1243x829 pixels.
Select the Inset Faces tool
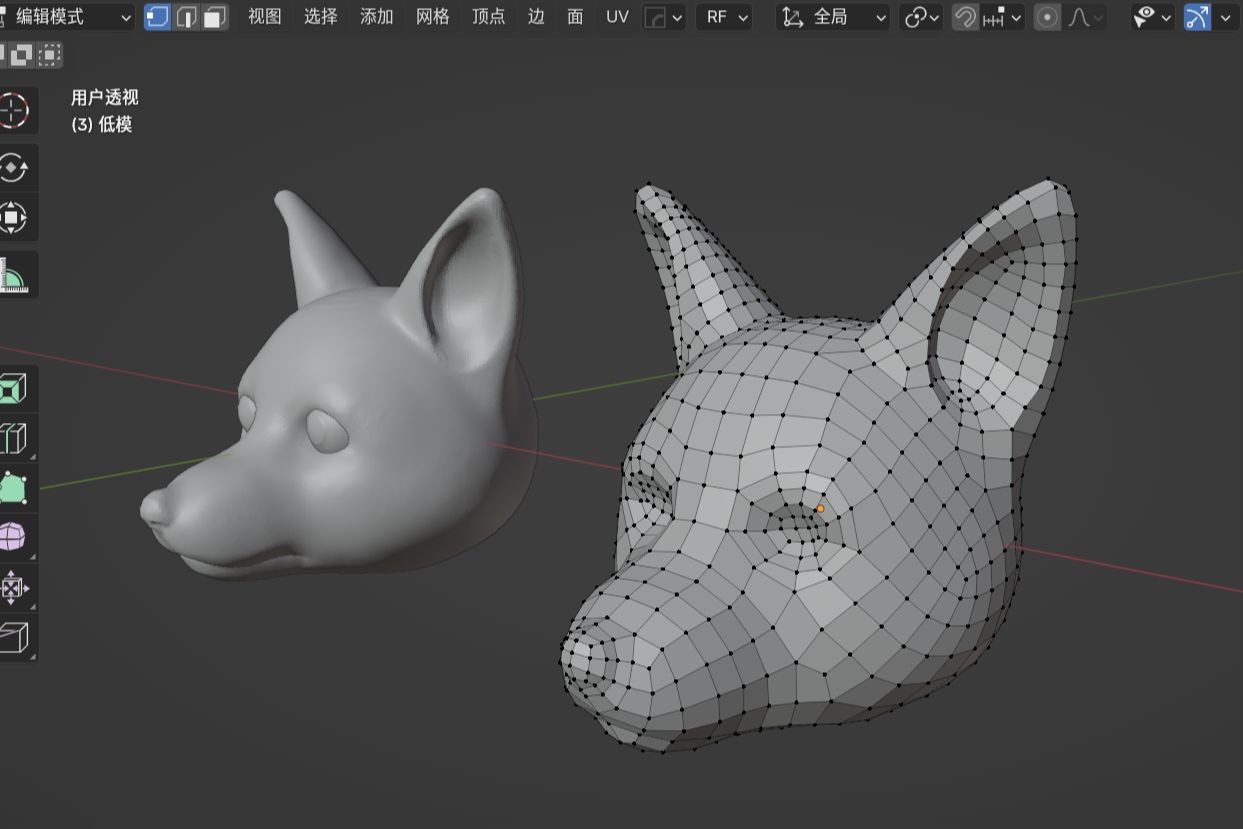(18, 437)
